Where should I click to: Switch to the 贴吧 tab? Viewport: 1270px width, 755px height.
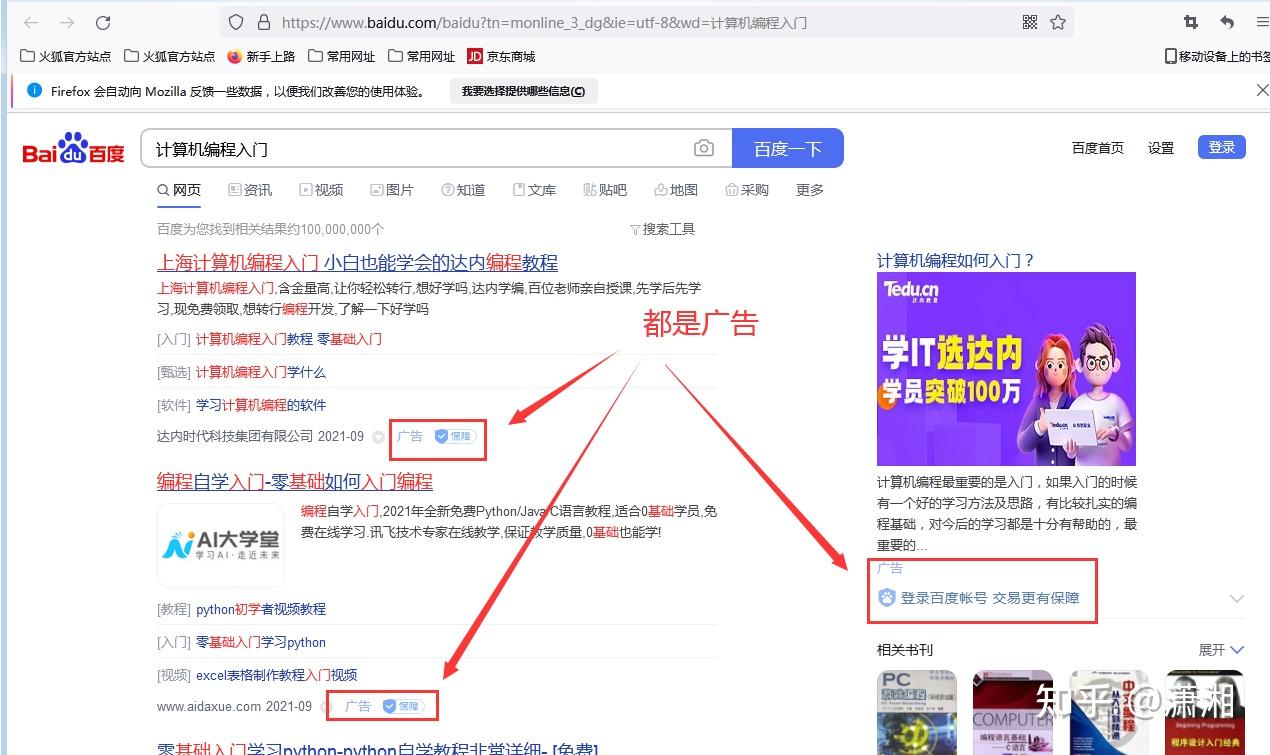pyautogui.click(x=605, y=190)
